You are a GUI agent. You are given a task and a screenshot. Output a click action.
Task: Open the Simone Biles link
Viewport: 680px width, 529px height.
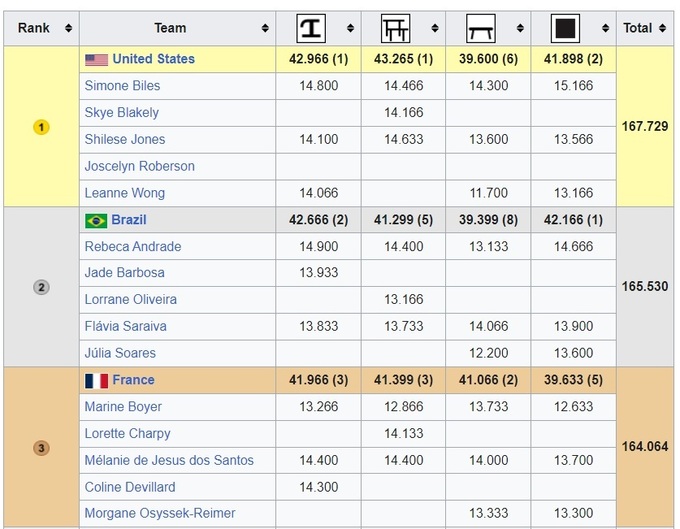click(x=122, y=86)
